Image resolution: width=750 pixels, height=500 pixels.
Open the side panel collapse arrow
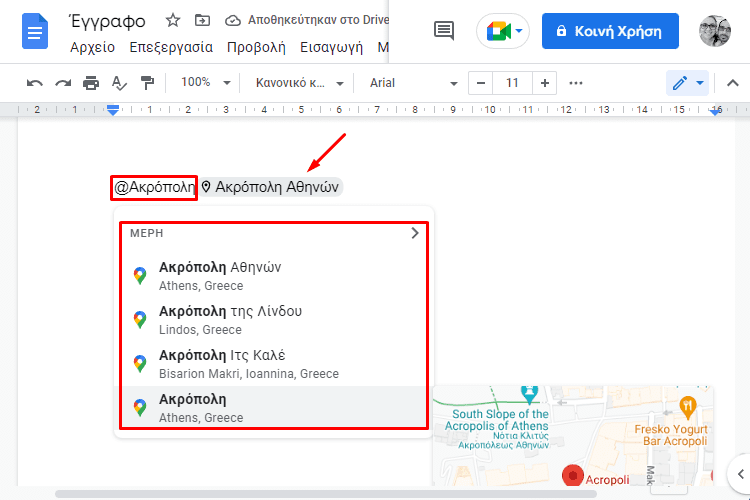pyautogui.click(x=740, y=474)
